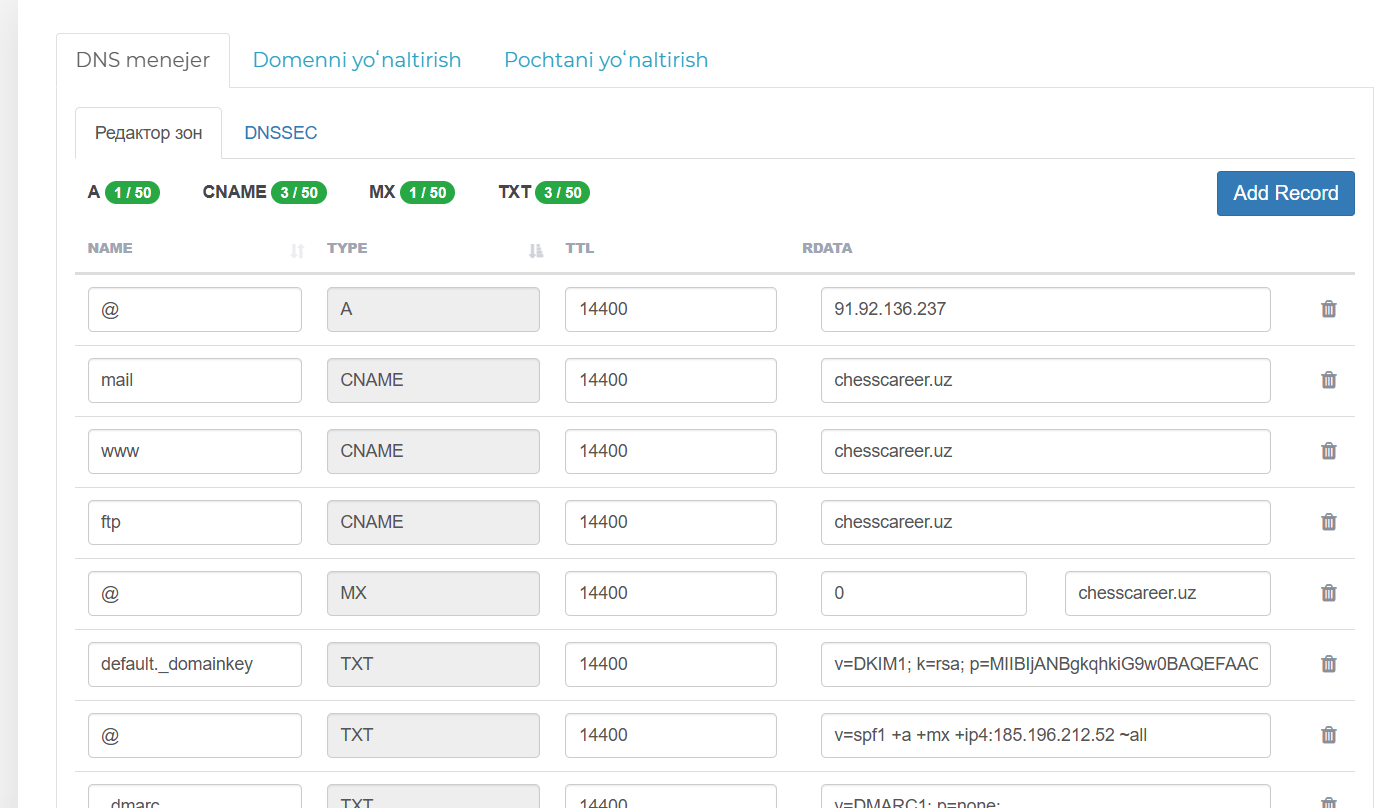Sort records by TYPE column arrows
The width and height of the screenshot is (1377, 808).
point(535,250)
